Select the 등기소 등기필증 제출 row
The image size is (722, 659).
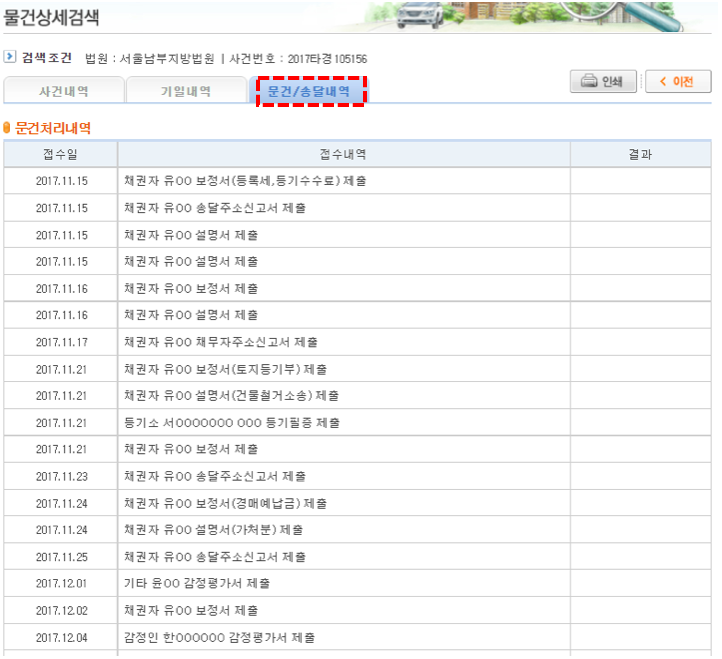(357, 423)
